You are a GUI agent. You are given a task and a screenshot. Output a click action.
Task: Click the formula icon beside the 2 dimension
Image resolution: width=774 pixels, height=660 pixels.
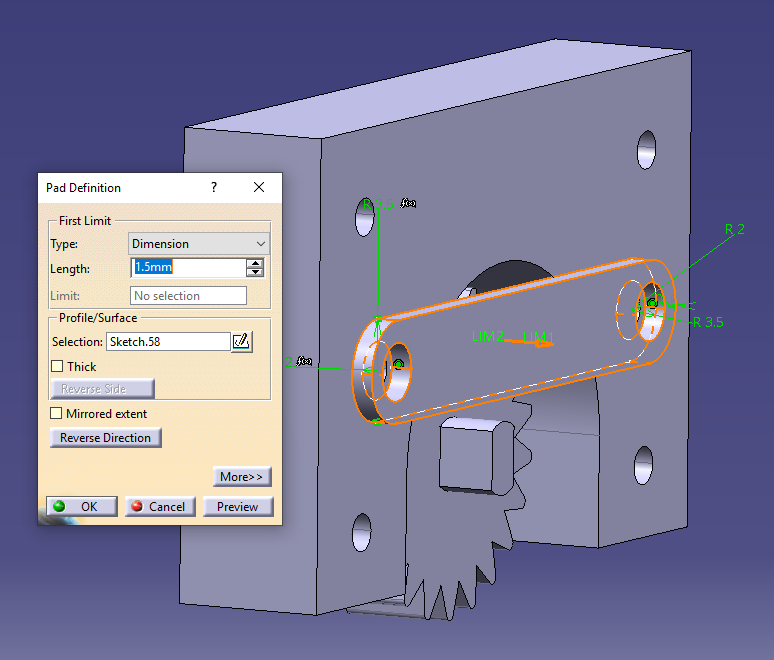click(304, 362)
